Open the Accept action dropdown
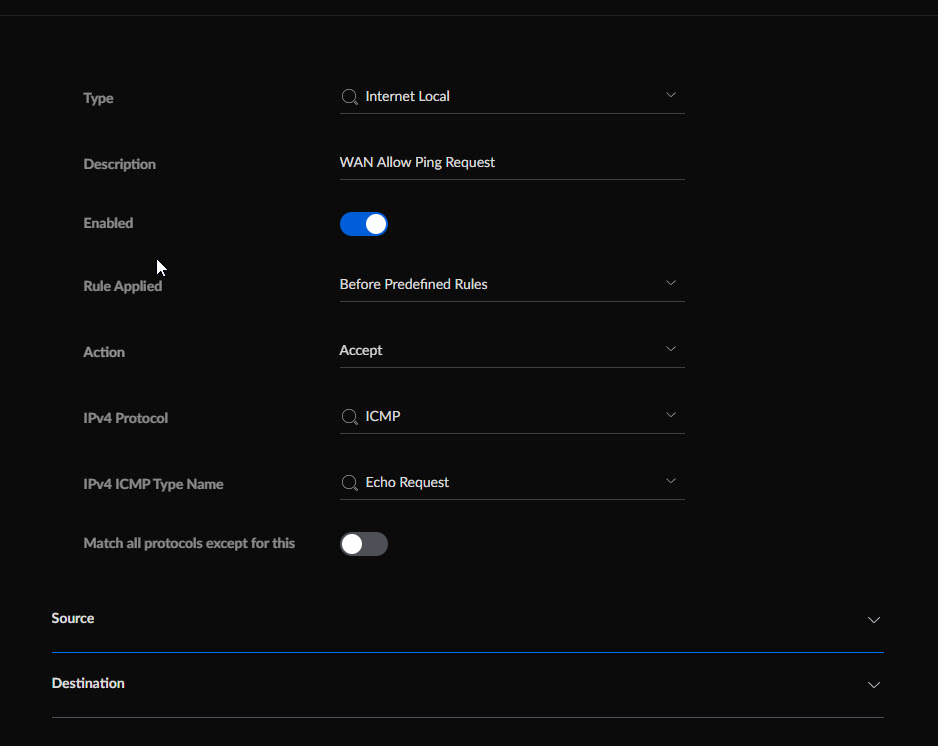Screen dimensions: 938x746 [x=512, y=351]
